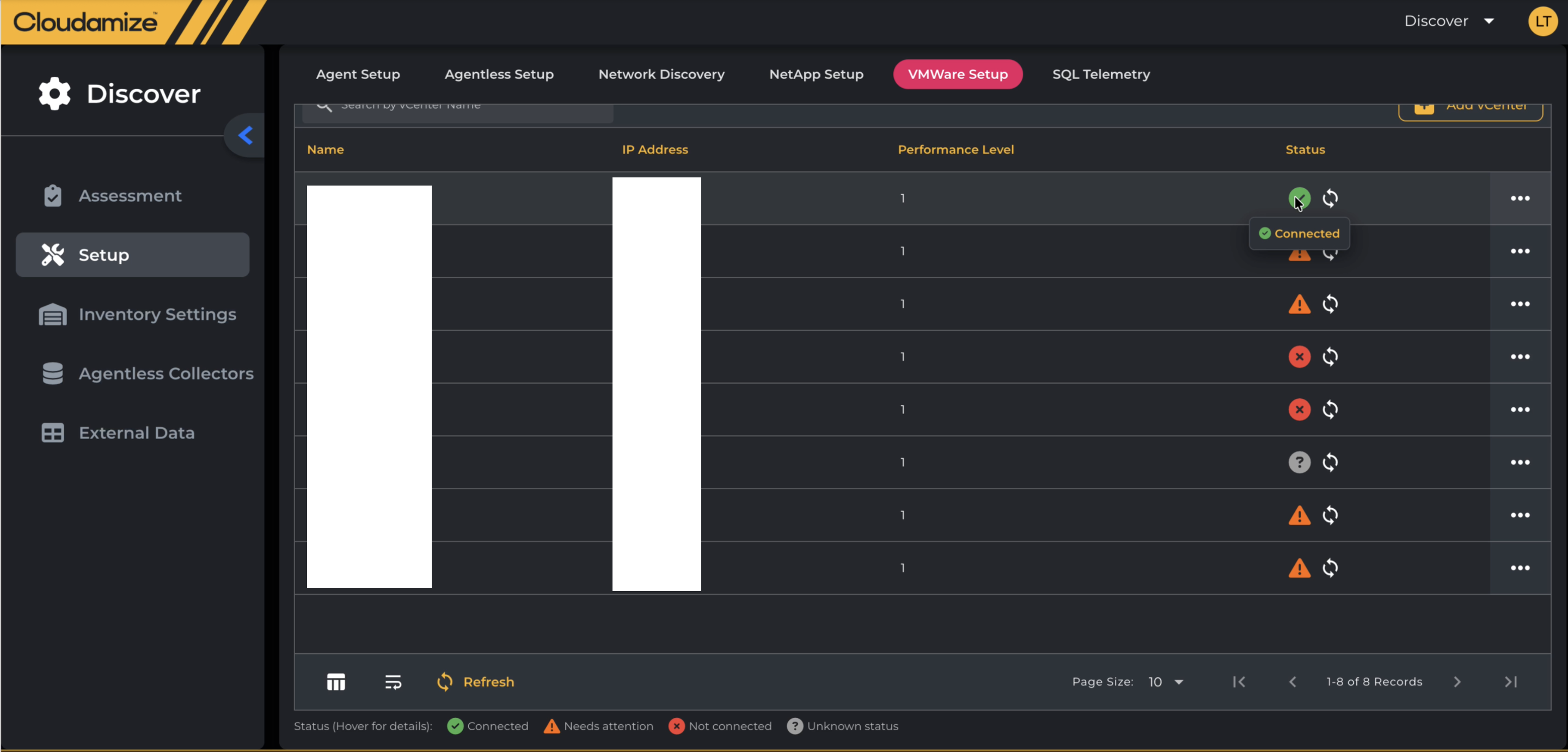Open more options for the third row
Screen dimensions: 1568x752
point(1520,304)
